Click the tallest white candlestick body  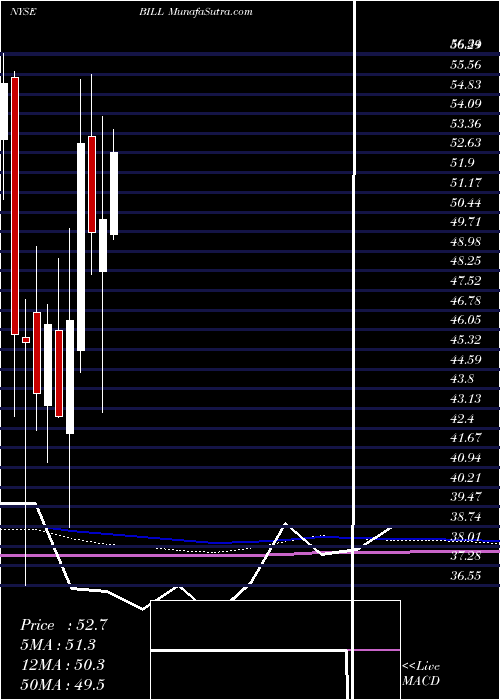click(81, 247)
